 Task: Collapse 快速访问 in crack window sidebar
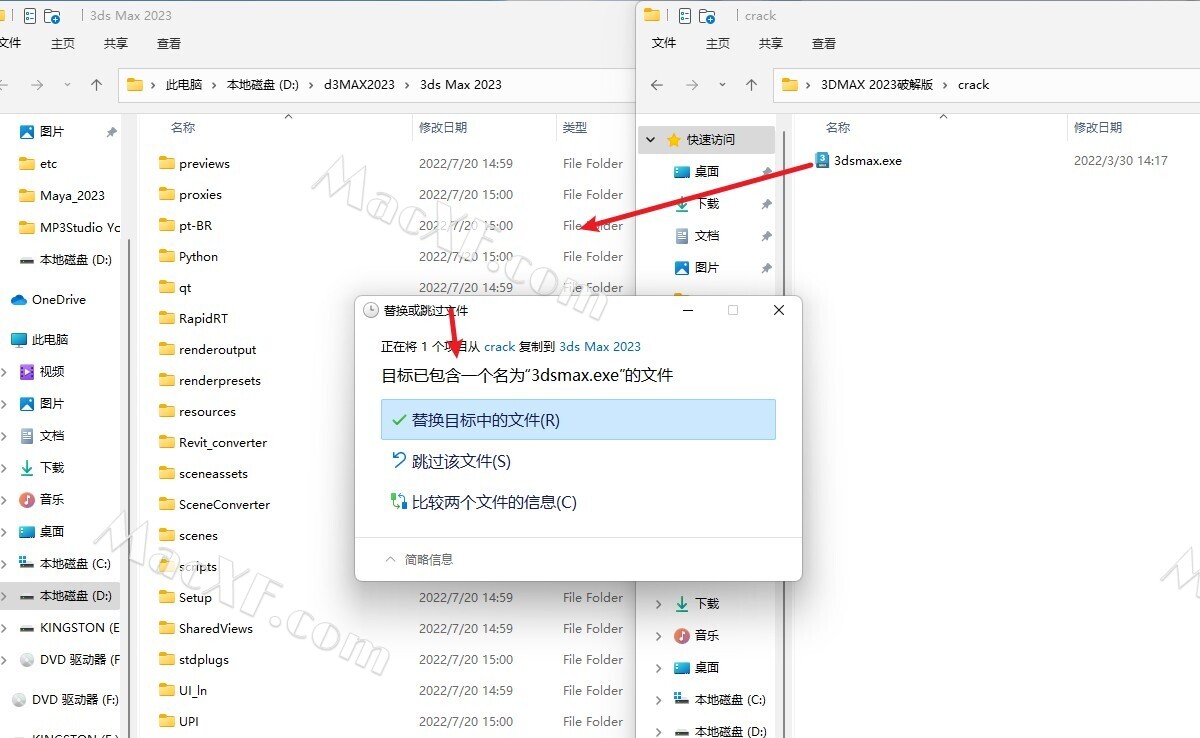pyautogui.click(x=651, y=140)
